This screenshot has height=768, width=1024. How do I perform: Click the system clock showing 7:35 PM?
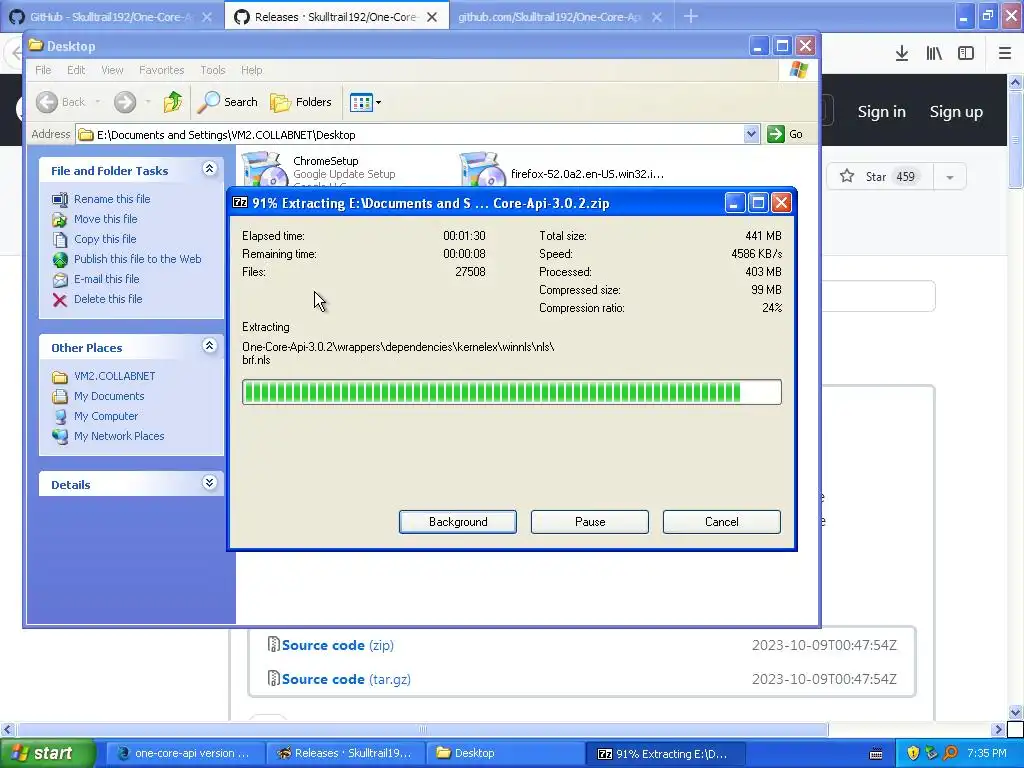point(987,754)
